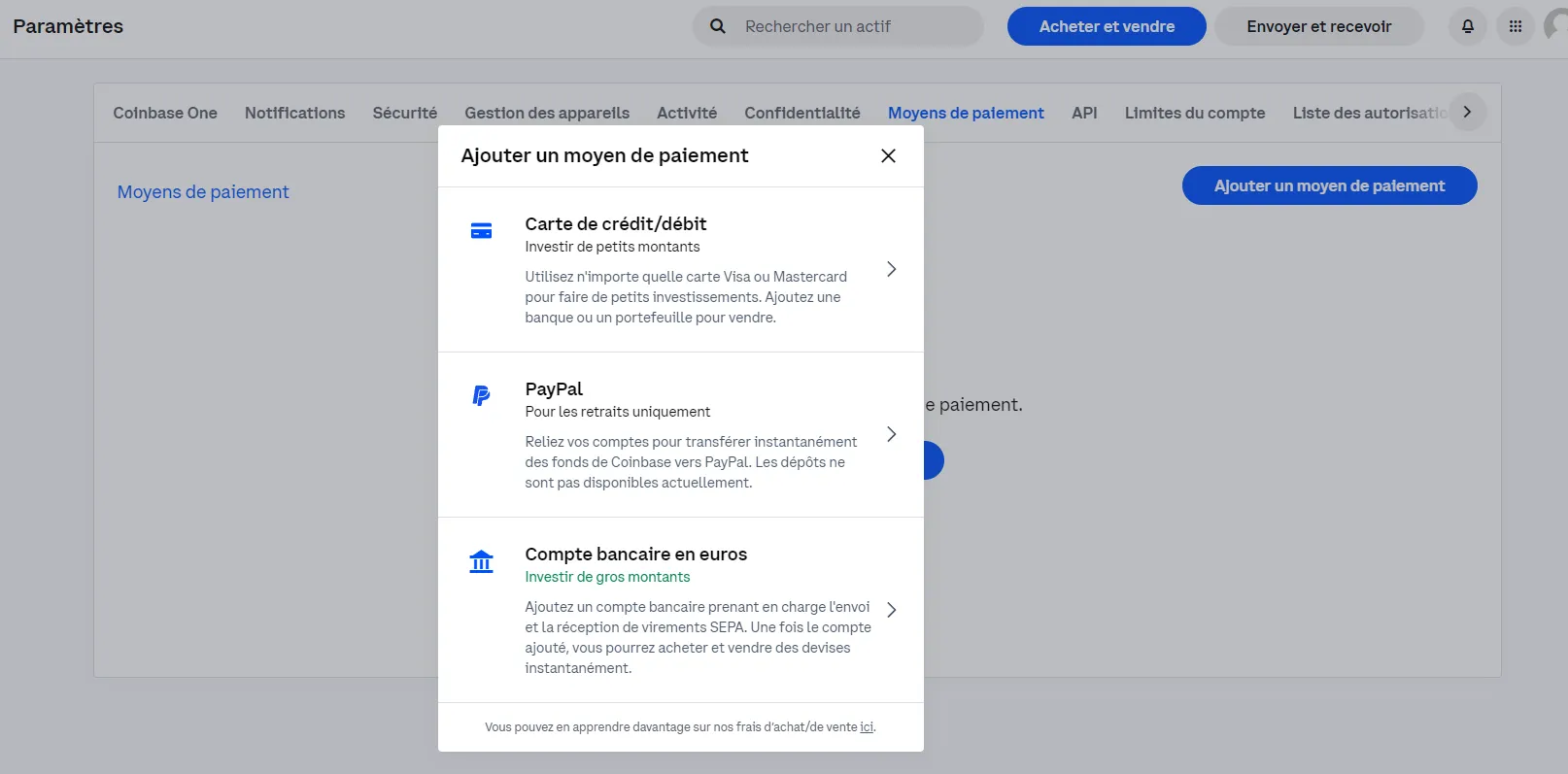Click Ajouter un moyen de paiement button

tap(1329, 185)
